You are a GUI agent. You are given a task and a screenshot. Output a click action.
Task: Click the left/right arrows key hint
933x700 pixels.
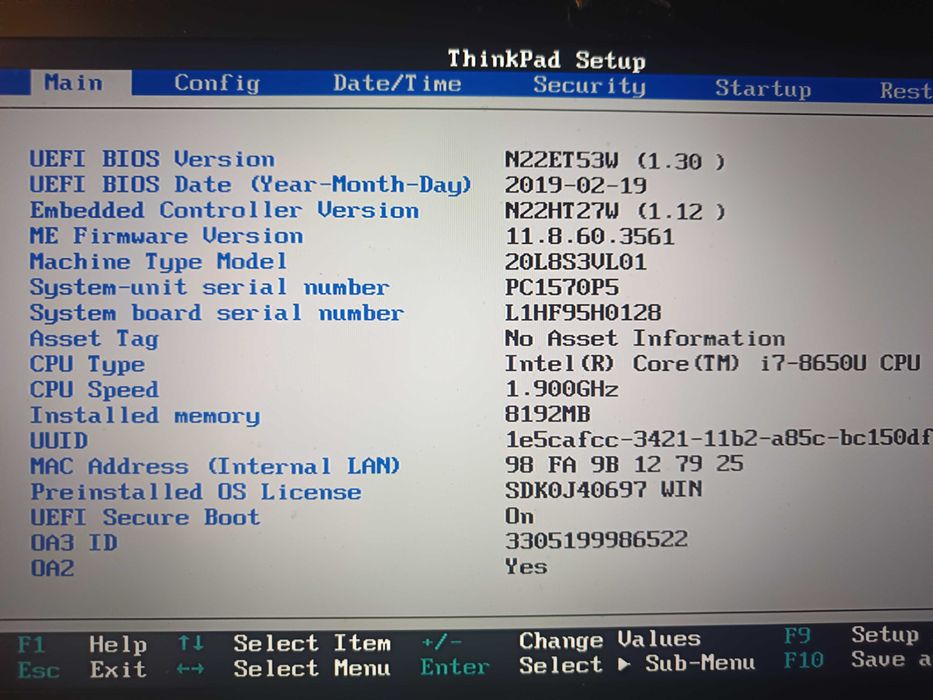pos(190,669)
